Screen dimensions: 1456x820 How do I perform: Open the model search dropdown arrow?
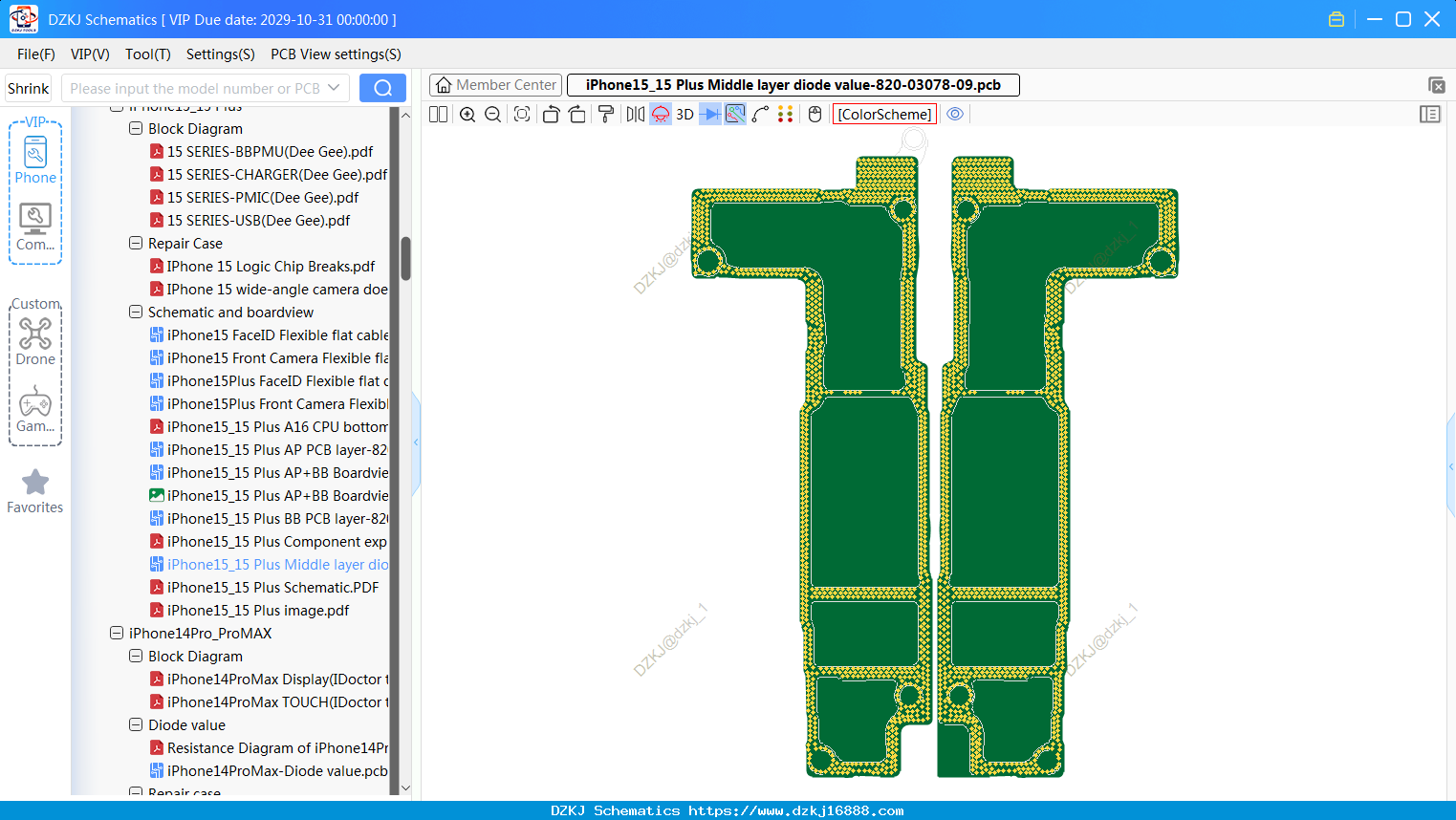[334, 88]
